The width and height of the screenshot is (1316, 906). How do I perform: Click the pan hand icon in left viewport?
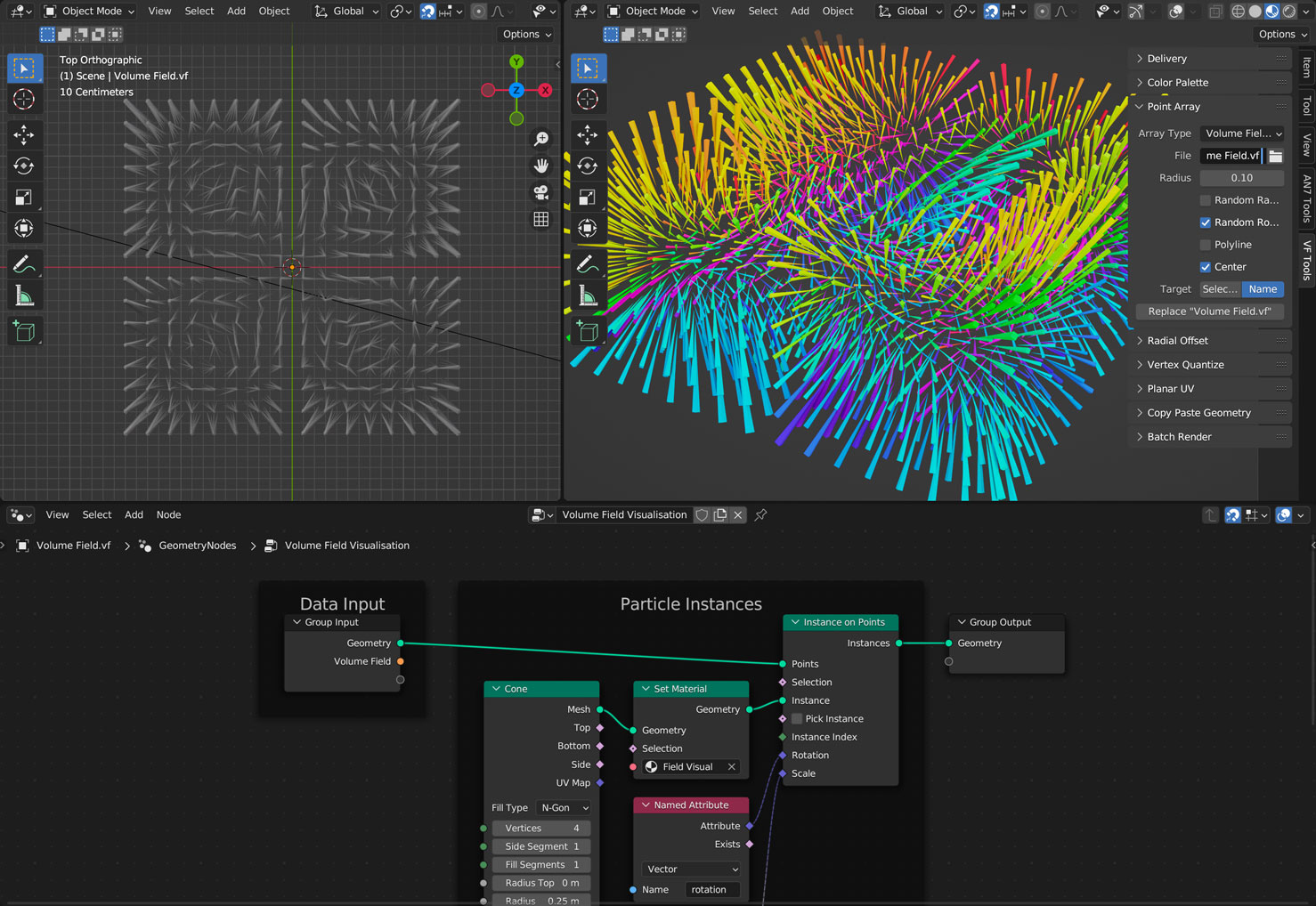pyautogui.click(x=540, y=166)
